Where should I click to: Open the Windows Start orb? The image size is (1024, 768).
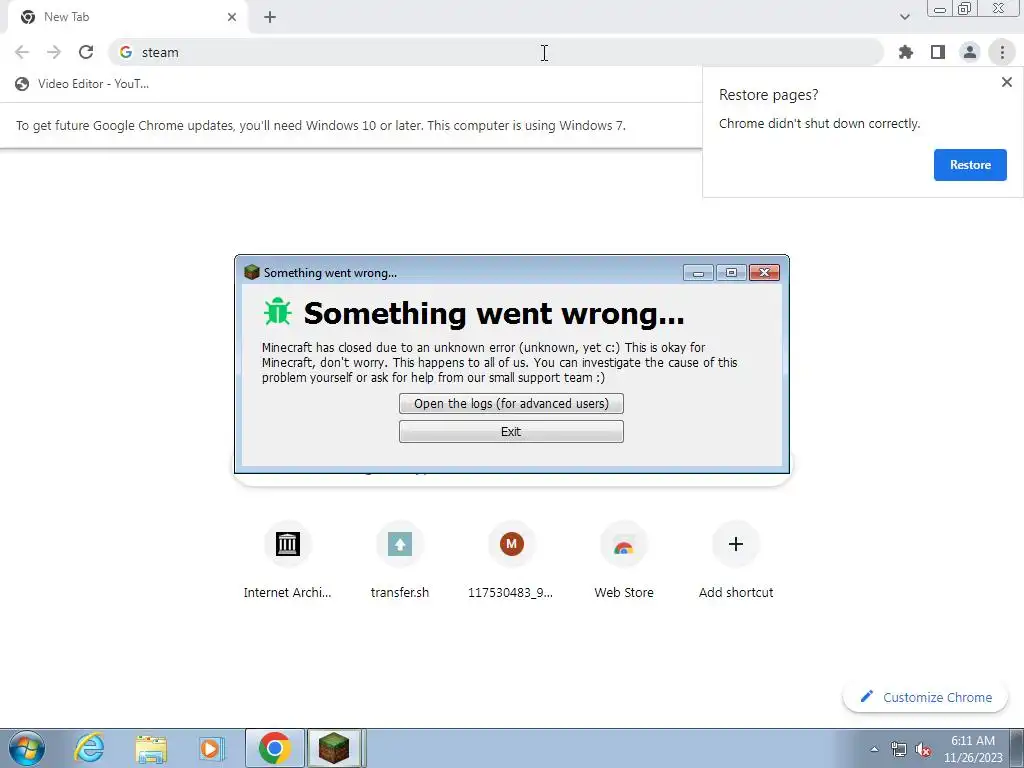(x=27, y=748)
